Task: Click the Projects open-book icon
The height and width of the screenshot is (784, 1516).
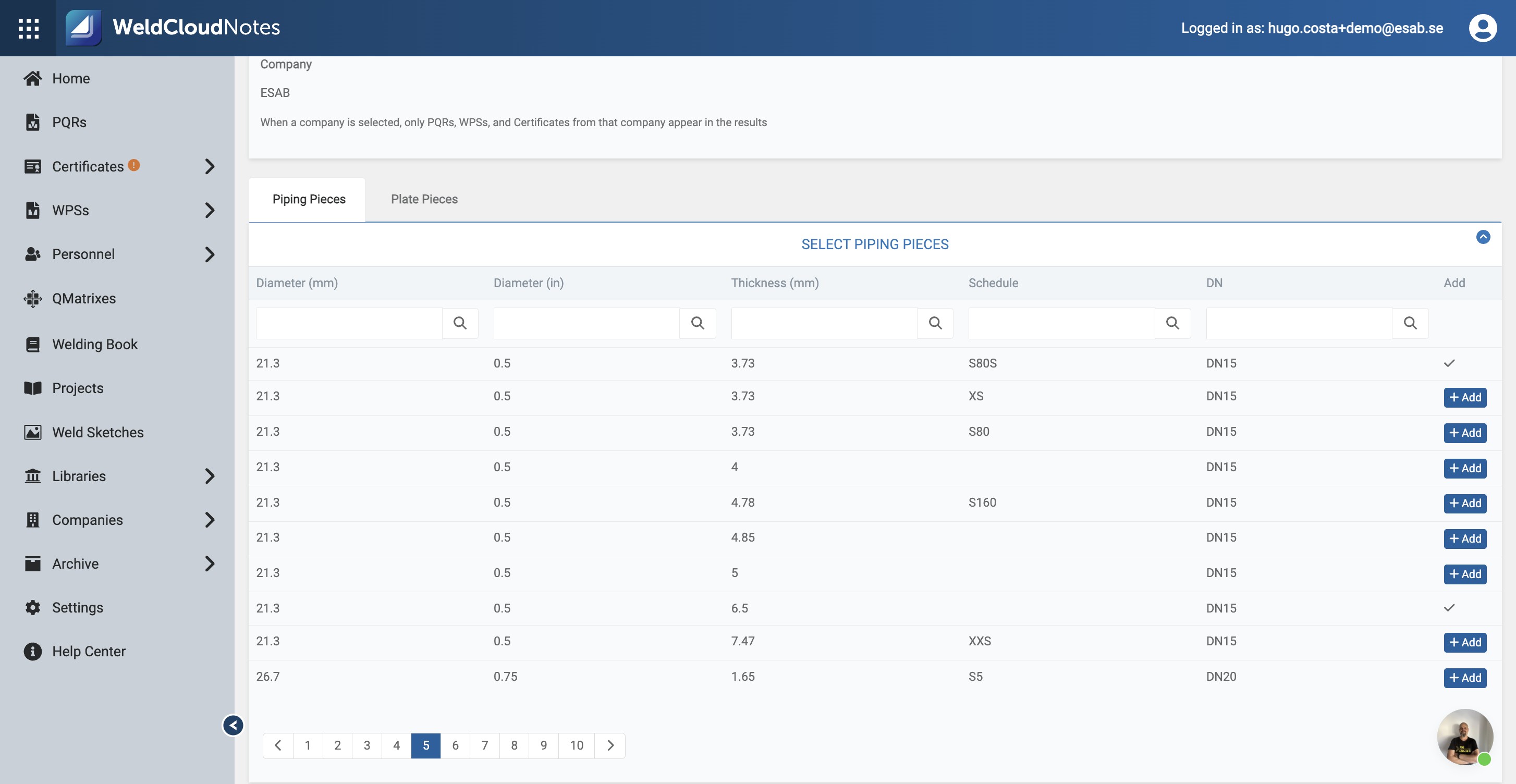Action: coord(32,388)
